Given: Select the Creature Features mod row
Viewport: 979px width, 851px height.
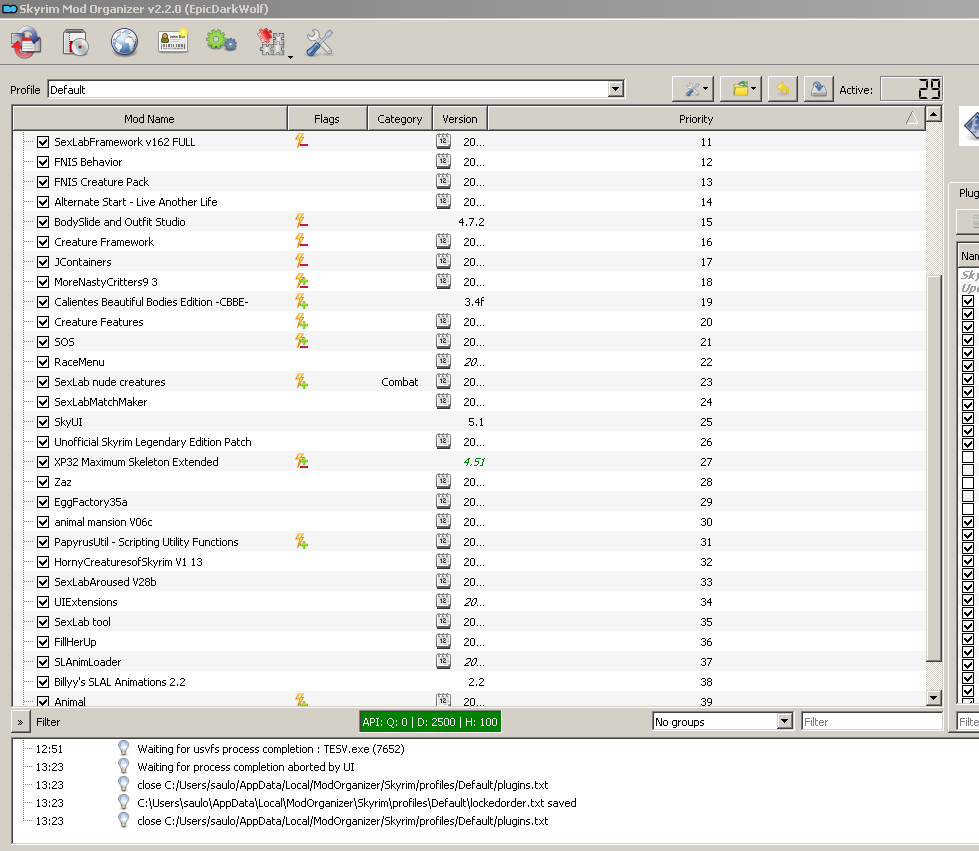Looking at the screenshot, I should (x=468, y=322).
